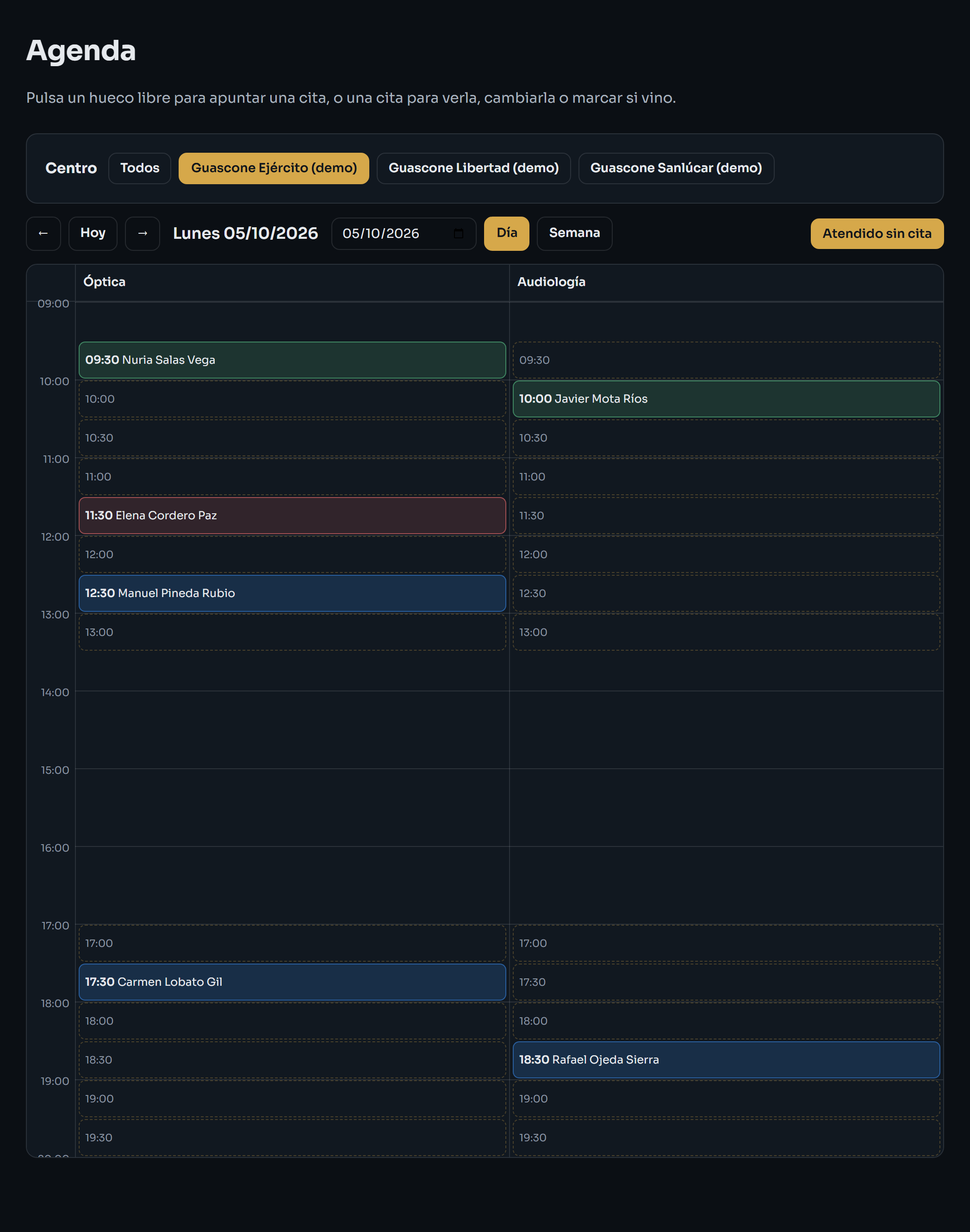Click Atendido sin cita button
The width and height of the screenshot is (970, 1232).
pos(877,233)
